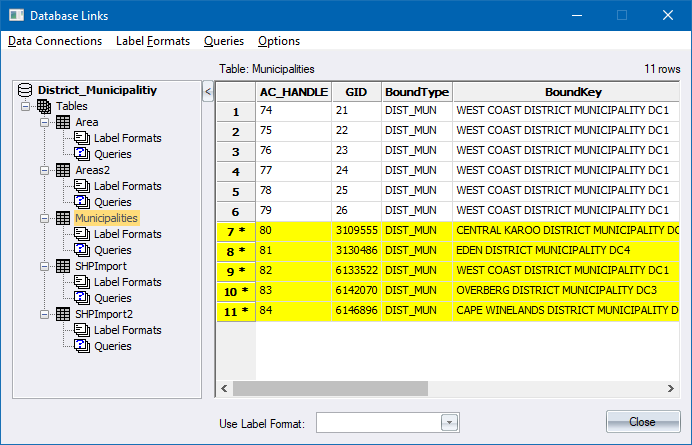
Task: Open the Options menu
Action: pyautogui.click(x=279, y=41)
